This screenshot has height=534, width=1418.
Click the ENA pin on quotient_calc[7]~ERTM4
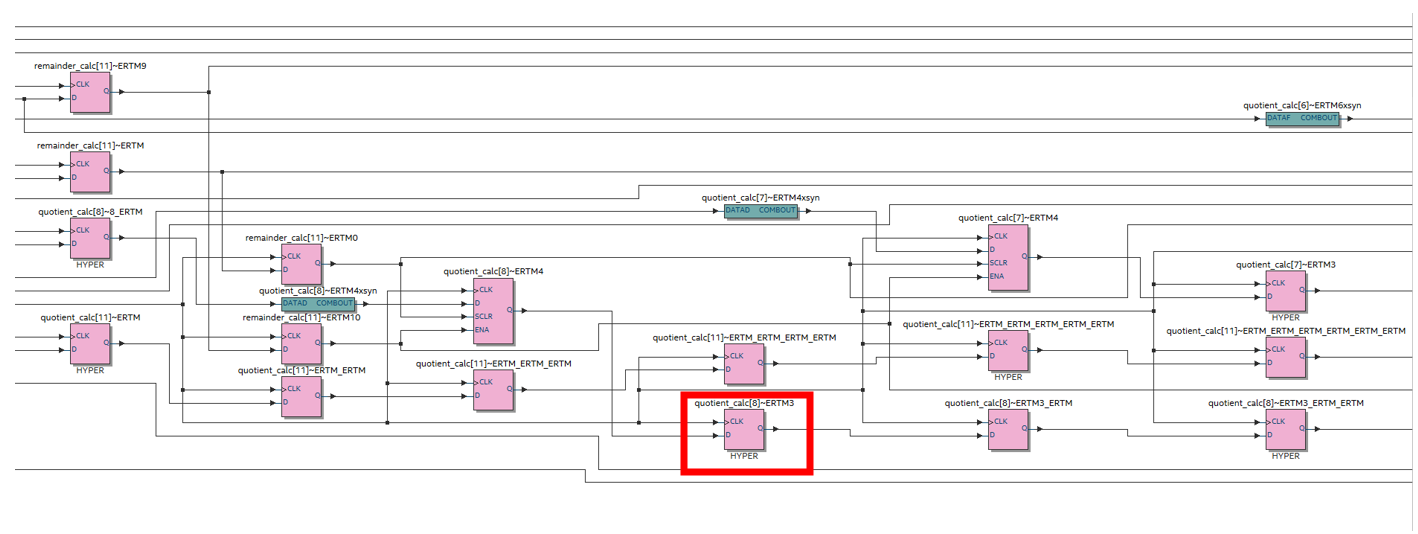996,277
